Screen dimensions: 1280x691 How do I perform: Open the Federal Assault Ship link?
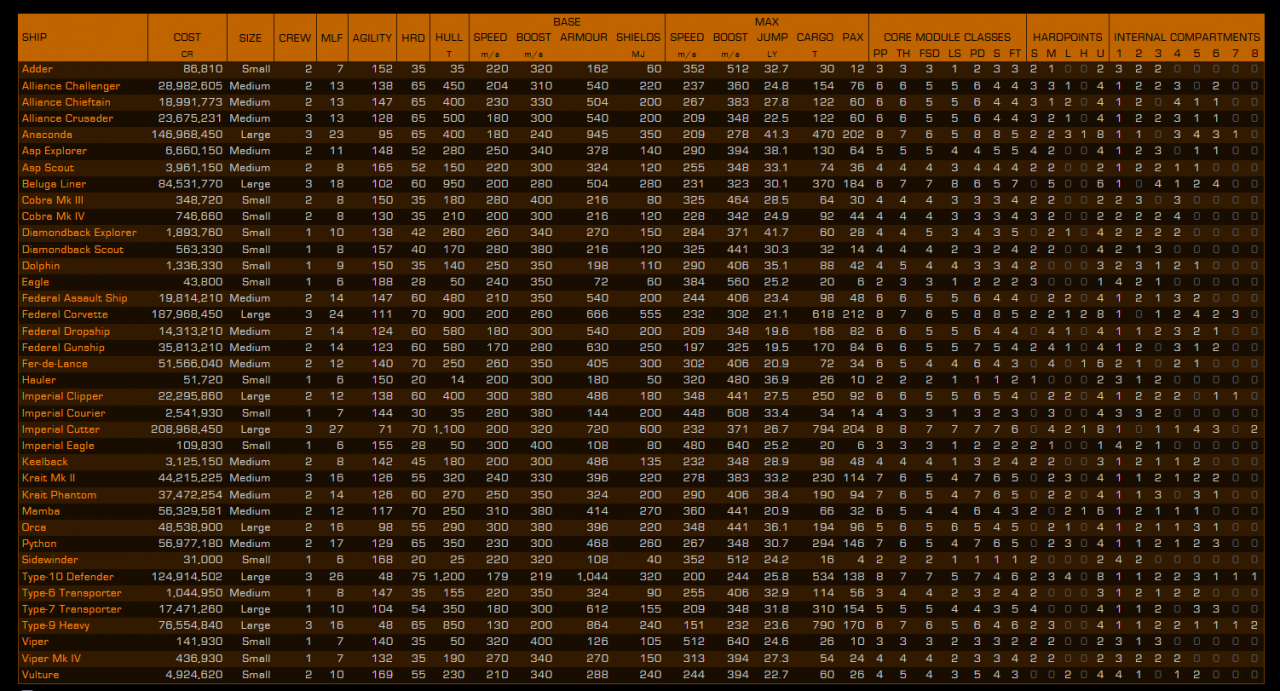75,298
